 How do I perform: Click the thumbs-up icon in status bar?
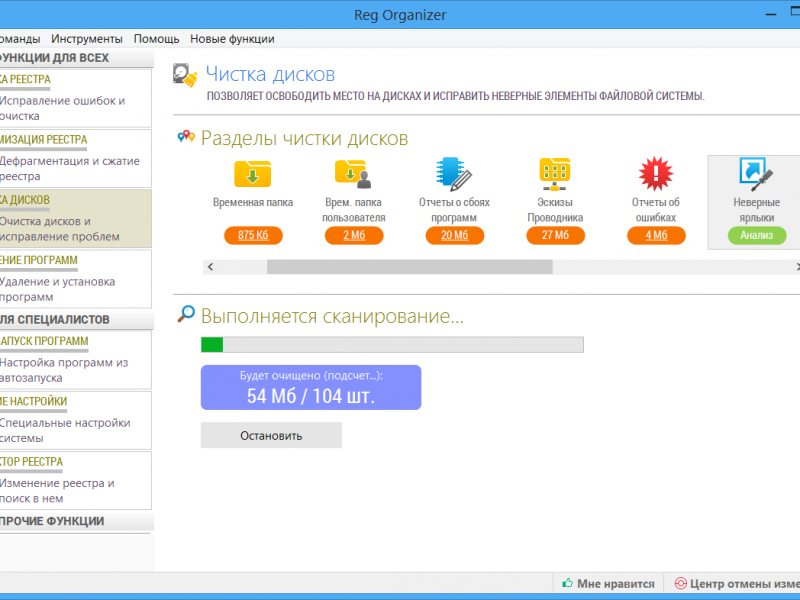point(567,583)
